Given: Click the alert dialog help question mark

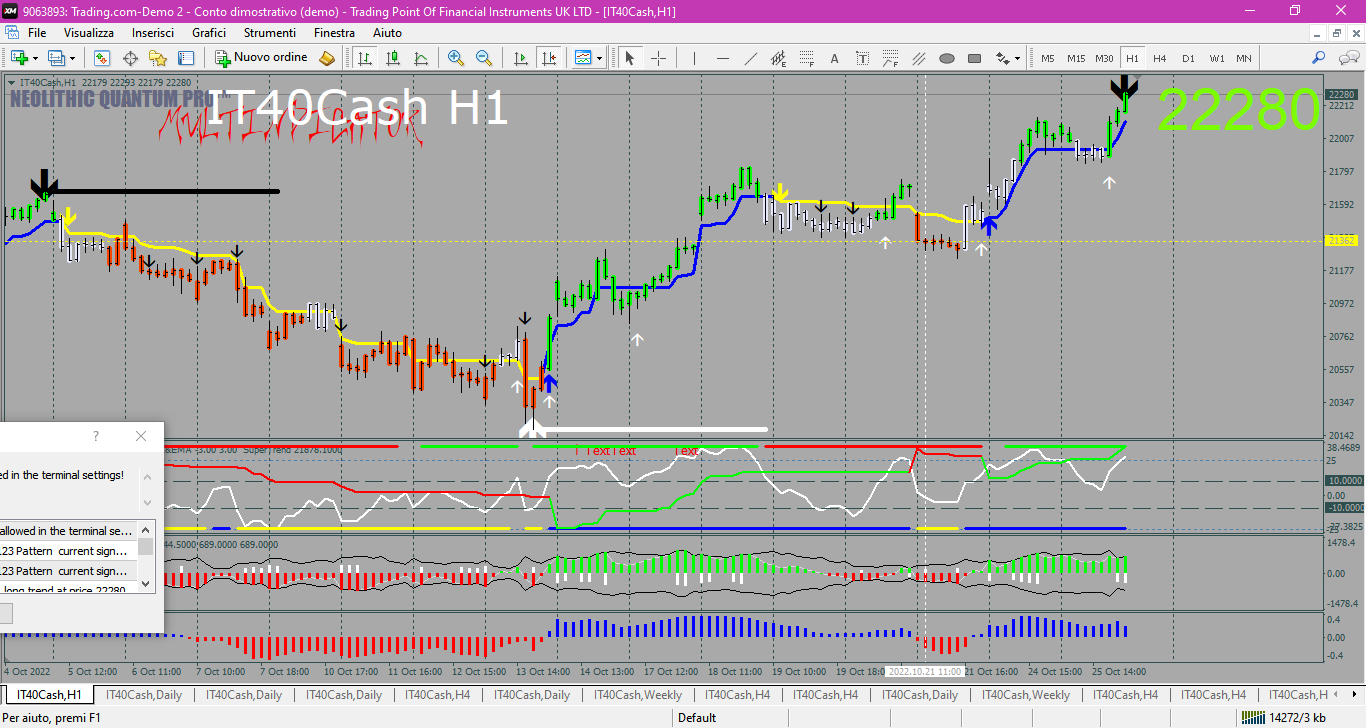Looking at the screenshot, I should click(96, 436).
